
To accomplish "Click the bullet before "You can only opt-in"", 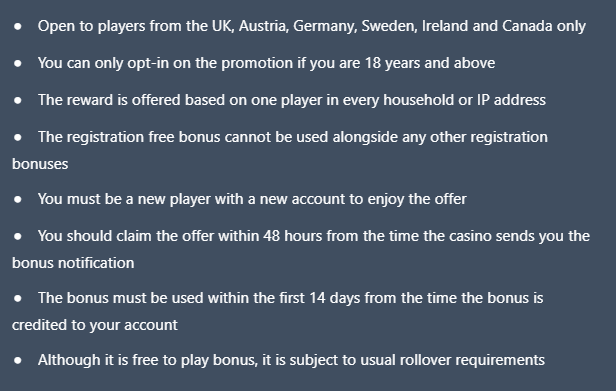I will coord(18,64).
